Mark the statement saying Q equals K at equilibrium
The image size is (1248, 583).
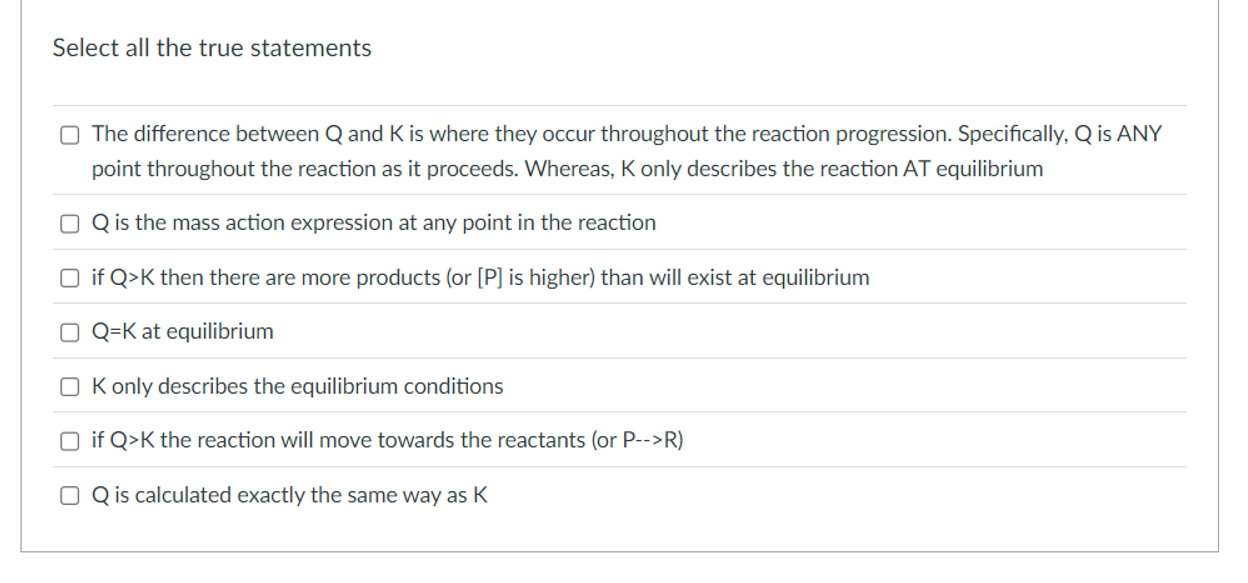coord(68,331)
